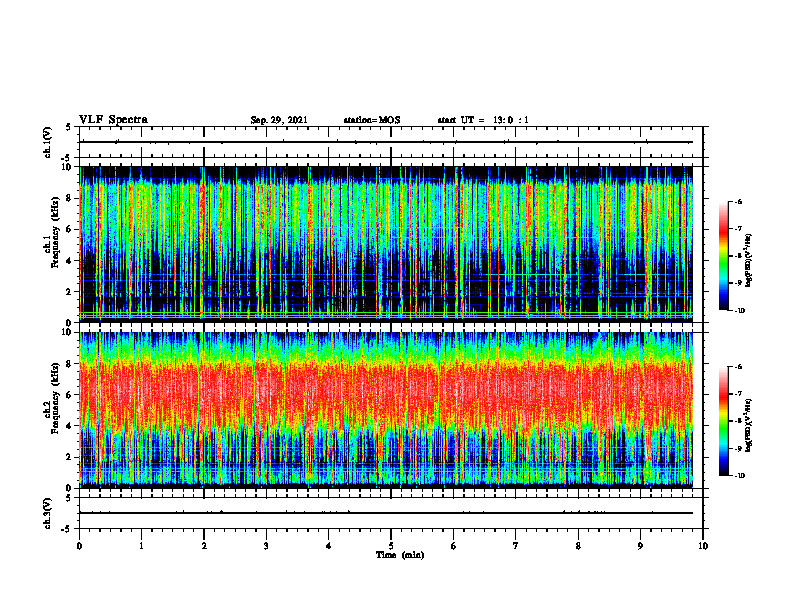This screenshot has width=792, height=612.
Task: Click the -10 label on upper colorbar
Action: click(740, 310)
